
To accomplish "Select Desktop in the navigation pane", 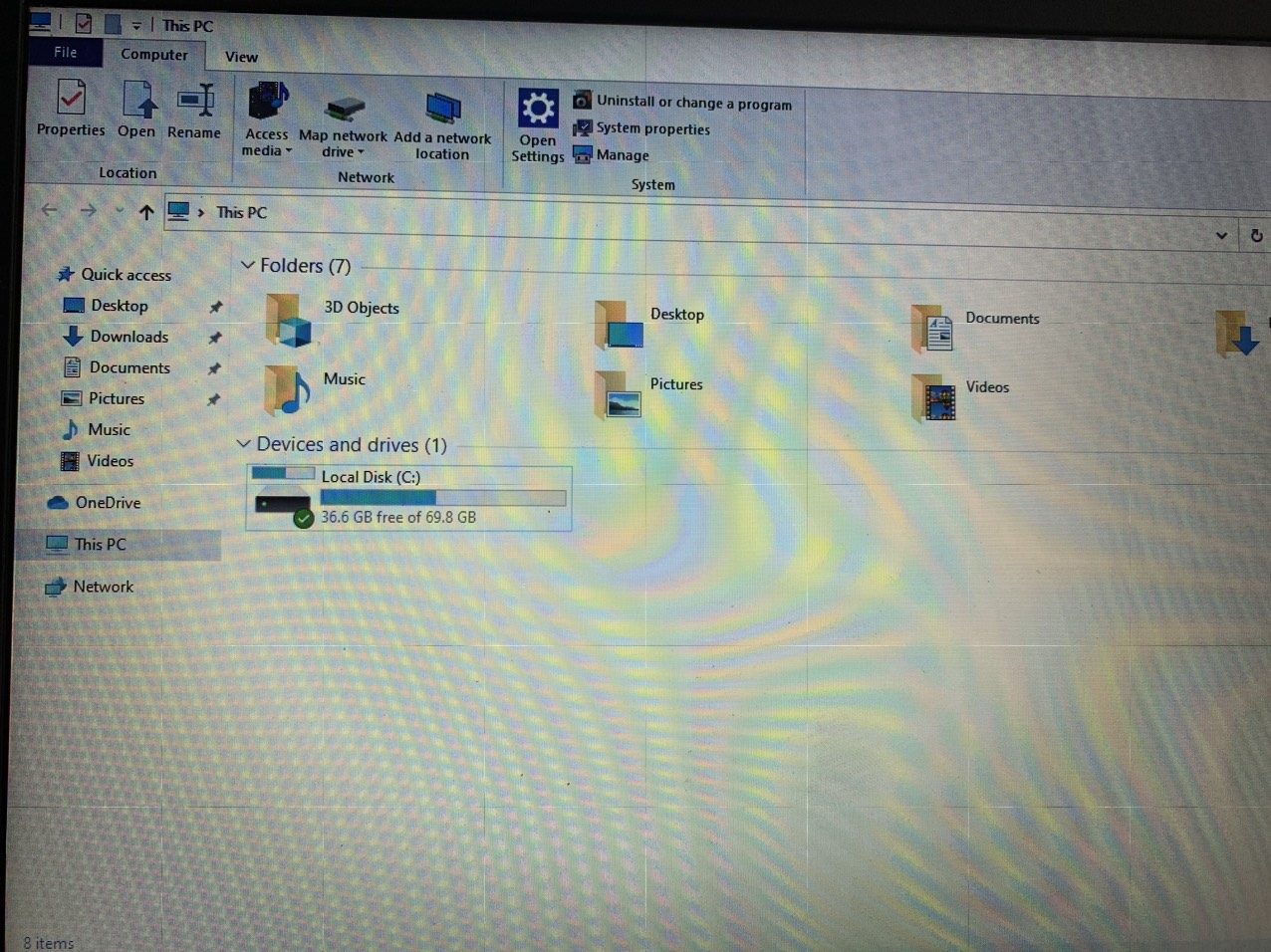I will [x=105, y=306].
